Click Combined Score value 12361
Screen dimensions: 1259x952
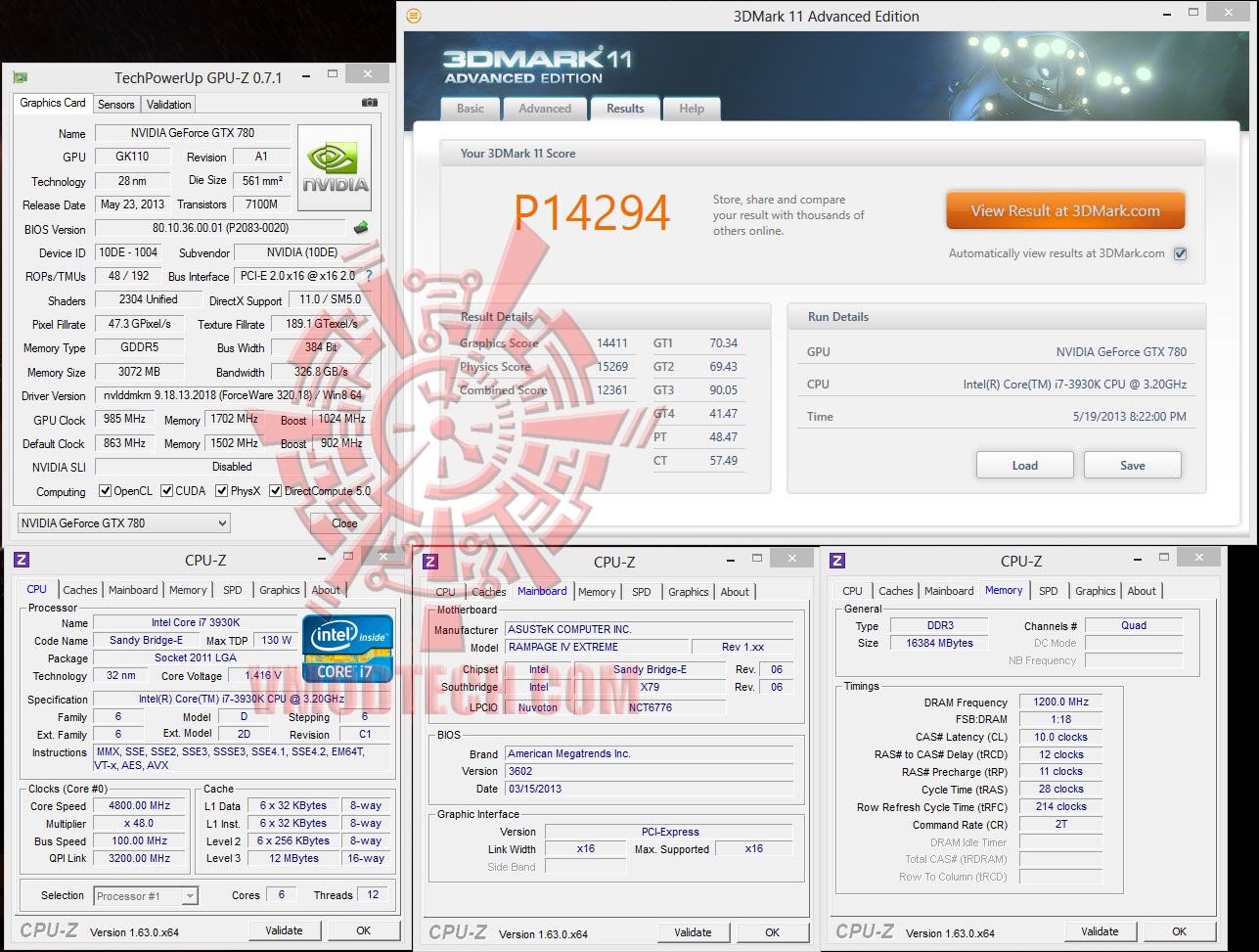tap(612, 390)
